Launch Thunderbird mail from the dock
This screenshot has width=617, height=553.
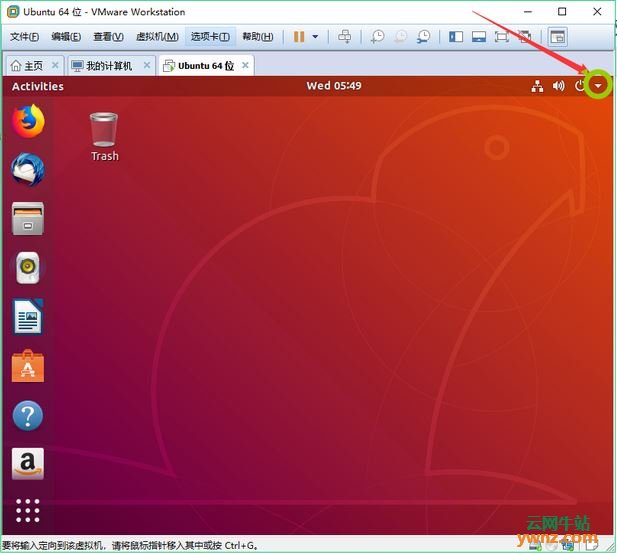(28, 170)
